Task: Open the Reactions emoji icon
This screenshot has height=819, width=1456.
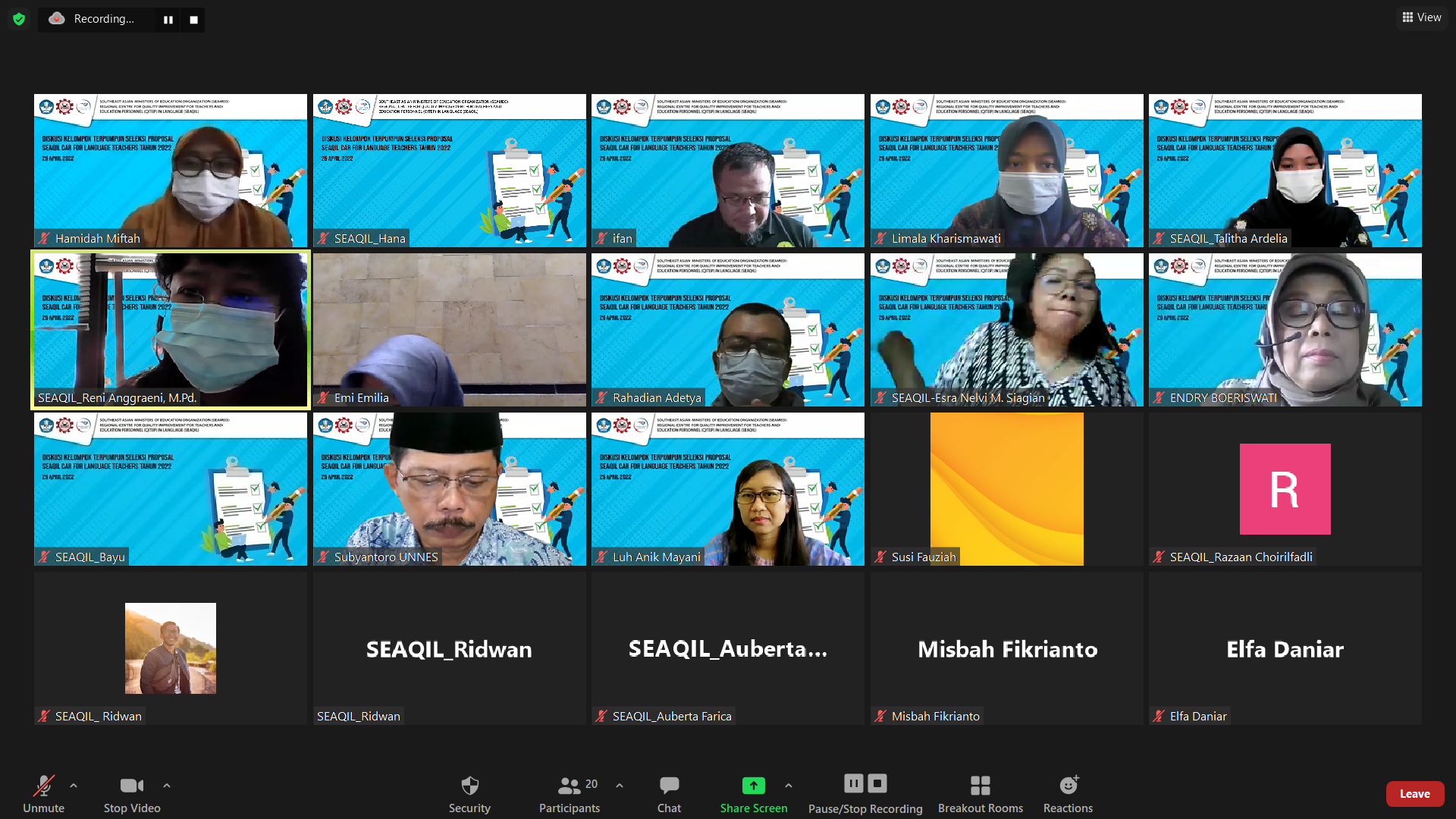Action: [1068, 785]
